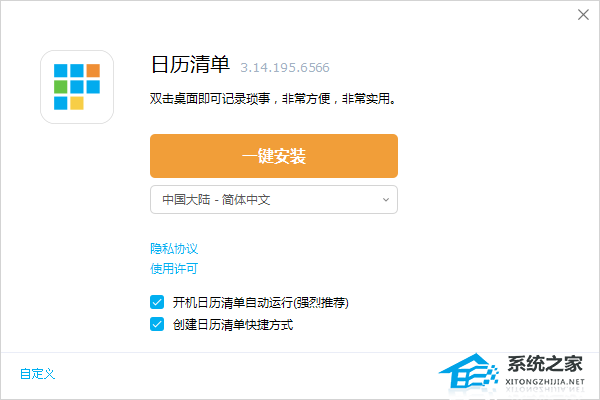
Task: Start installation with 一键安装 button
Action: click(x=274, y=156)
